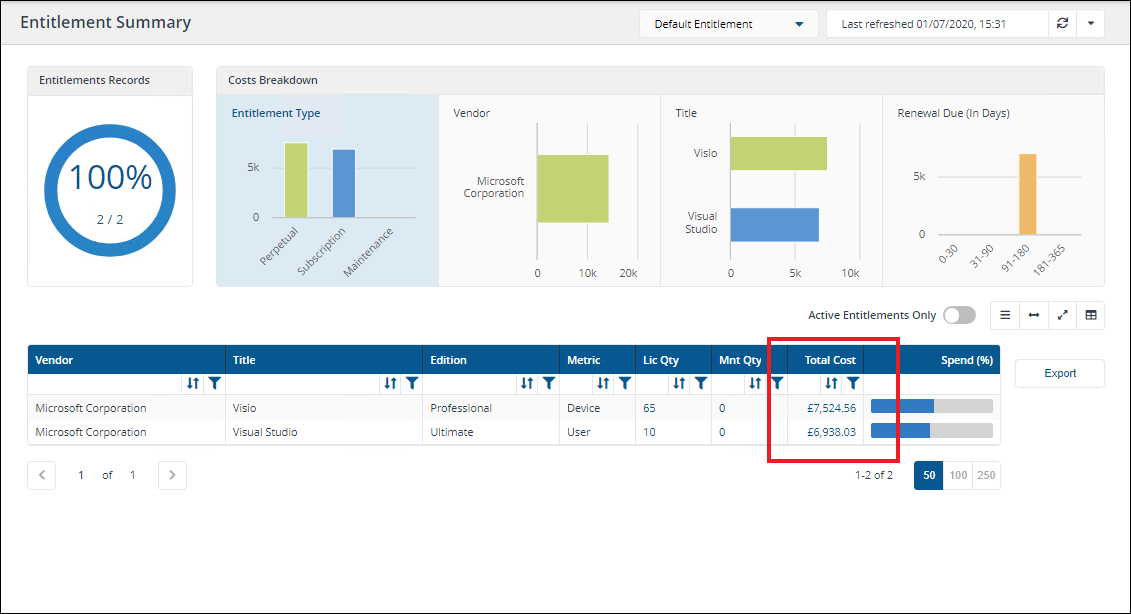Click the horizontal fit-width arrows icon
The width and height of the screenshot is (1131, 614).
pos(1033,315)
